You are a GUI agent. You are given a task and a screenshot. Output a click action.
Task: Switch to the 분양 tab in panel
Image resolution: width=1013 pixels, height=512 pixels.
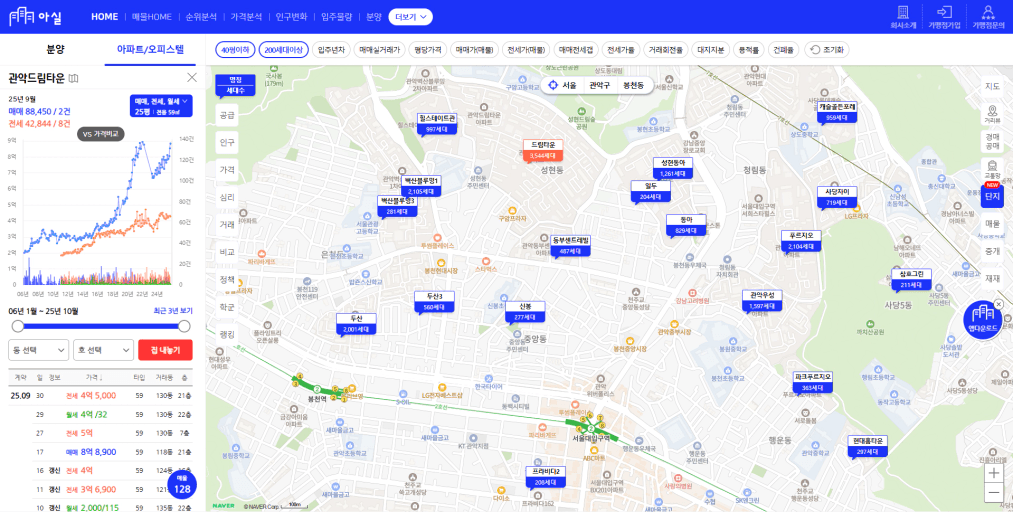[x=55, y=49]
